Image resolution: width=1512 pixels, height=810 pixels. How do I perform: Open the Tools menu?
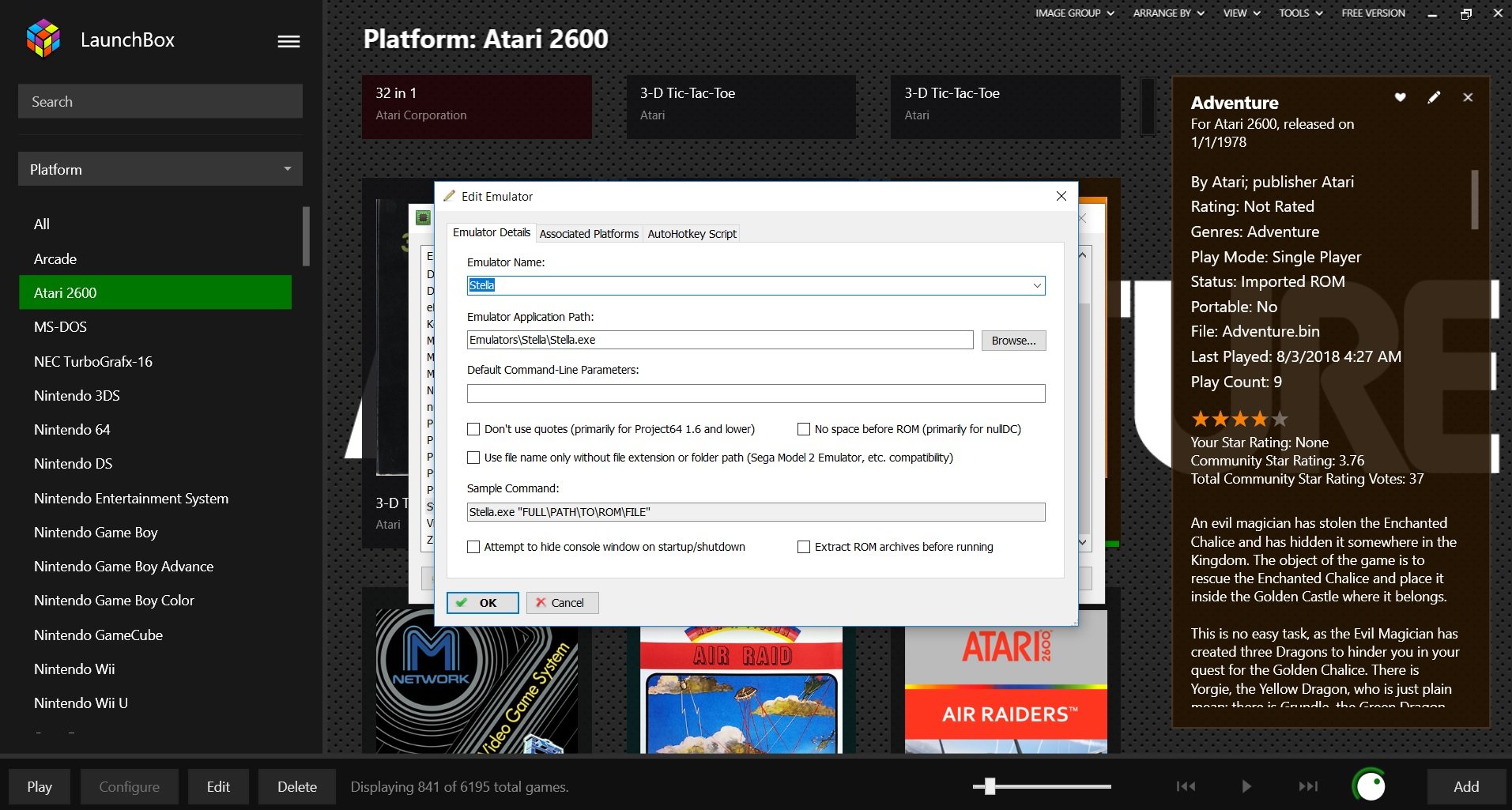[1301, 13]
